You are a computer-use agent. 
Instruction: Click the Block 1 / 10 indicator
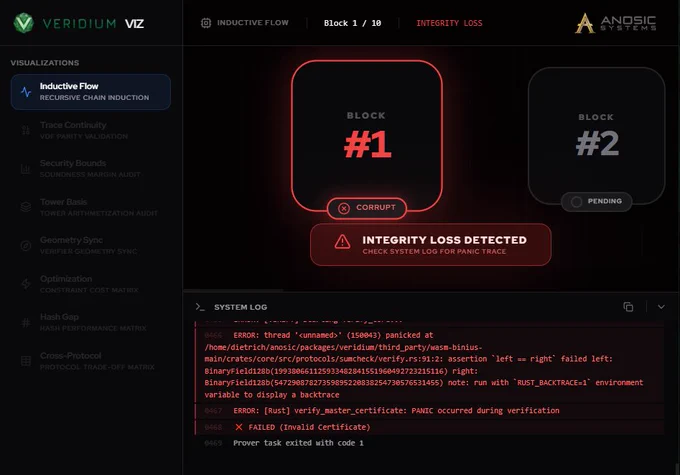[x=352, y=23]
